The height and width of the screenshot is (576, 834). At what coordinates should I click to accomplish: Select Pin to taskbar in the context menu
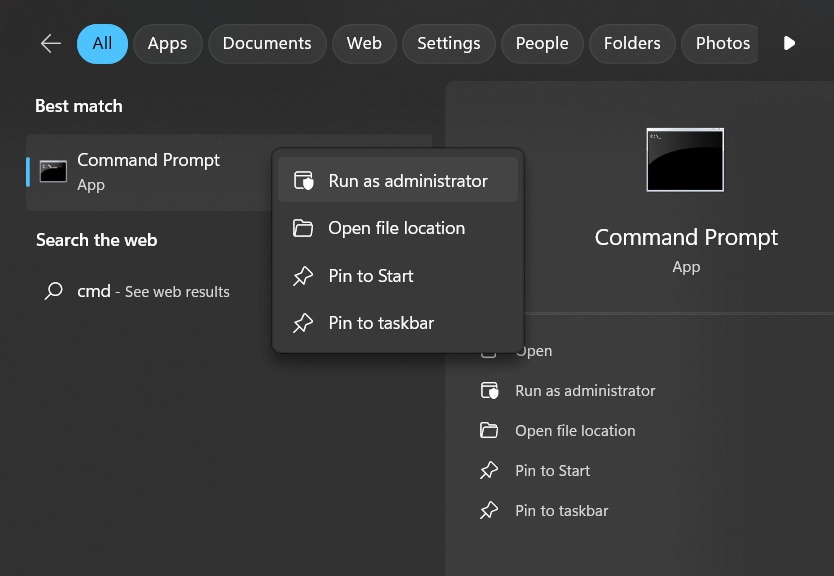point(381,323)
